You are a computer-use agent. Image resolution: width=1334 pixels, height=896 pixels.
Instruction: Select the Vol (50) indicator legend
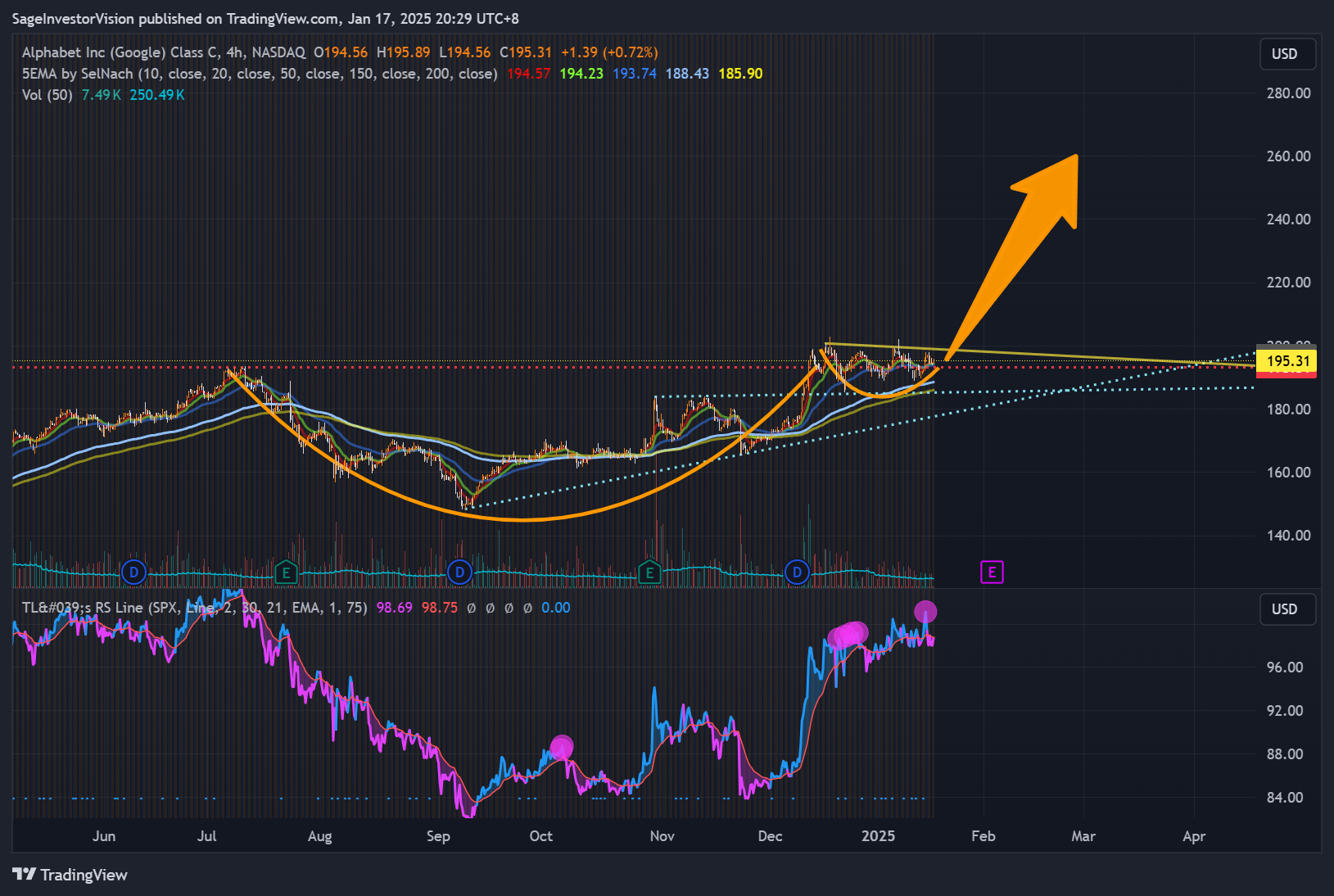[47, 95]
